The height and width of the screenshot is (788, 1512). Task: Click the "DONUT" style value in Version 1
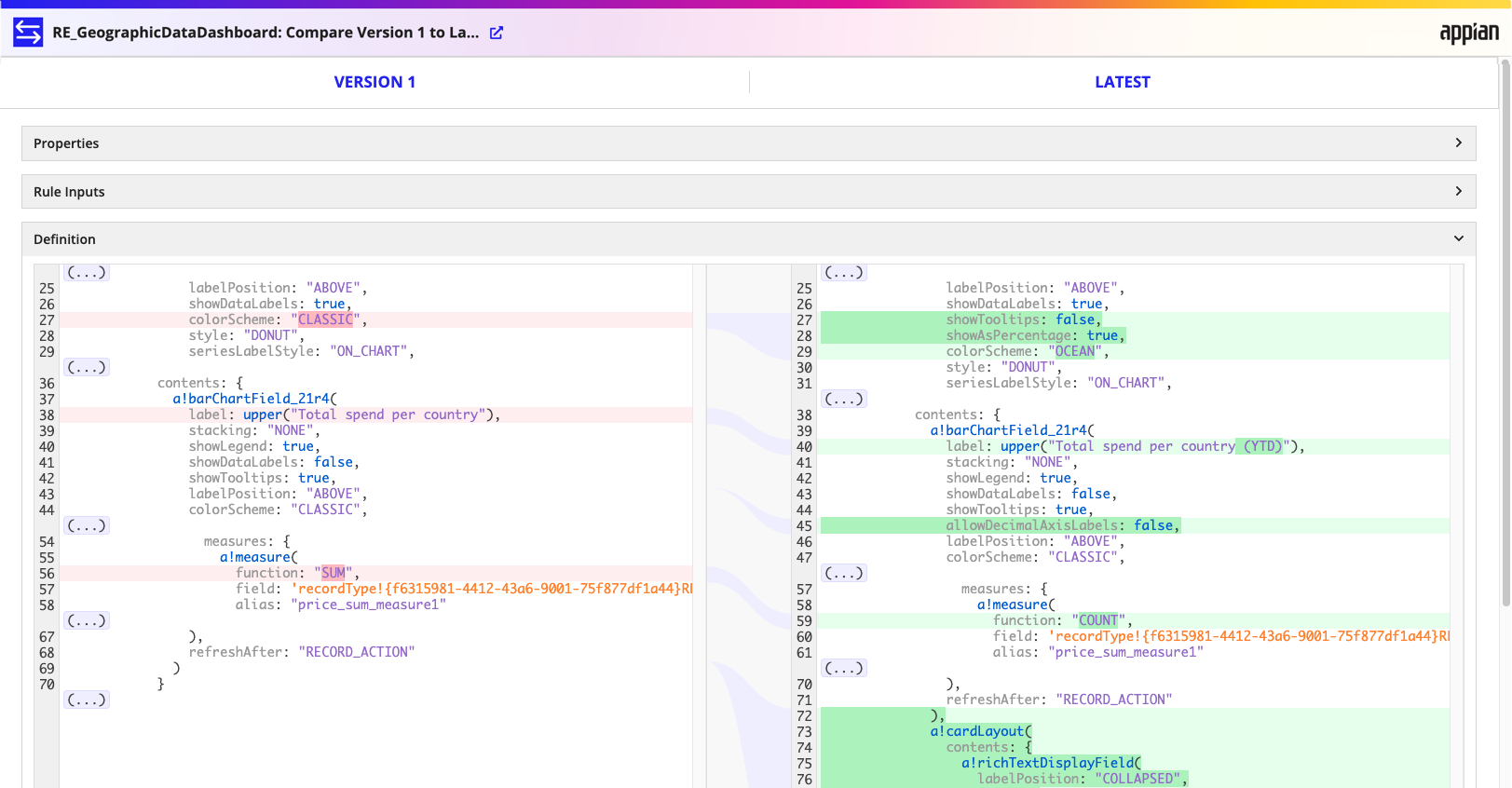pos(271,335)
